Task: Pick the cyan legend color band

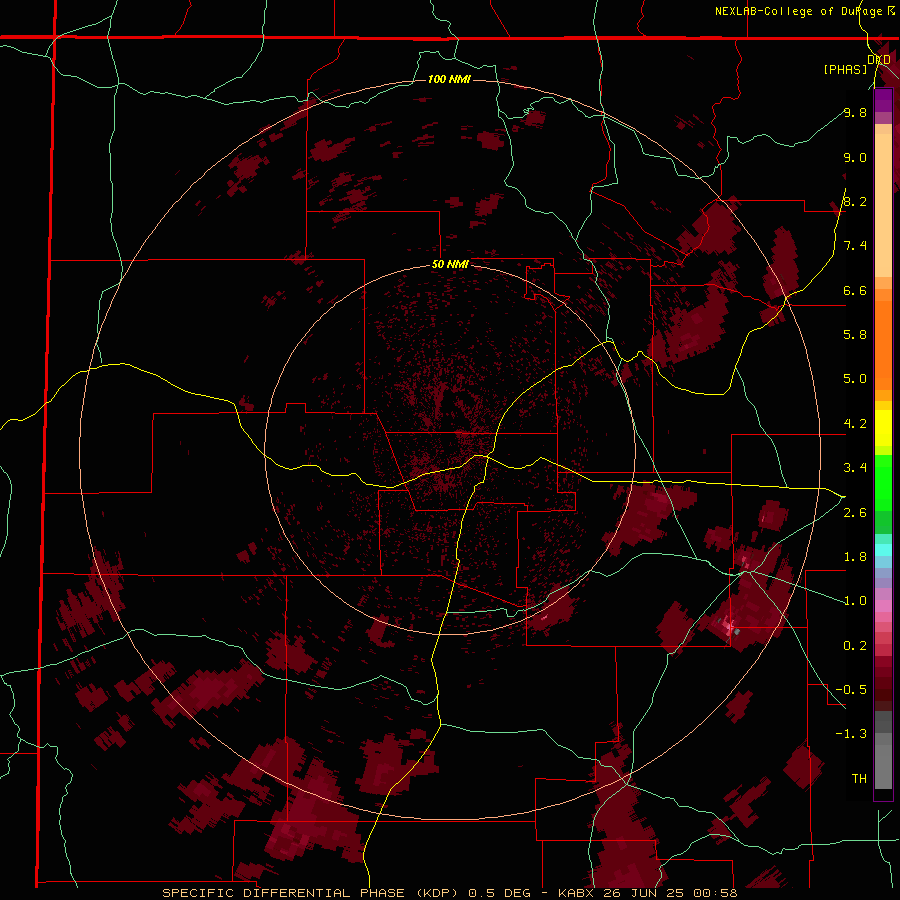Action: click(883, 550)
